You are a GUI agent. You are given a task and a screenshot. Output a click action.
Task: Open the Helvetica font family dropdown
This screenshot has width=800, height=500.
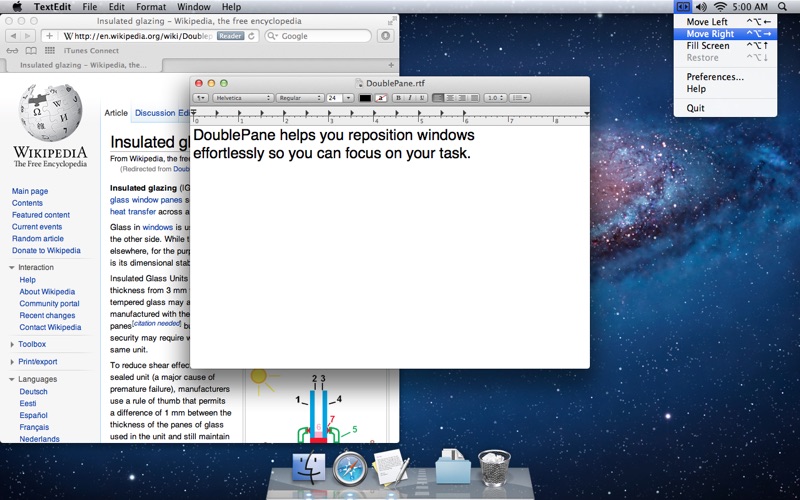(x=242, y=98)
